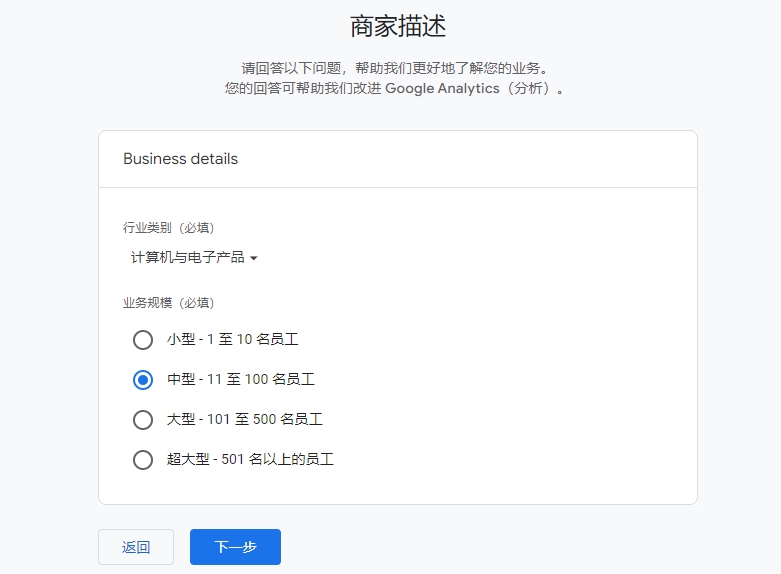This screenshot has height=574, width=781.
Task: Choose the 大型 101 至 500 名员工 option
Action: click(x=143, y=420)
